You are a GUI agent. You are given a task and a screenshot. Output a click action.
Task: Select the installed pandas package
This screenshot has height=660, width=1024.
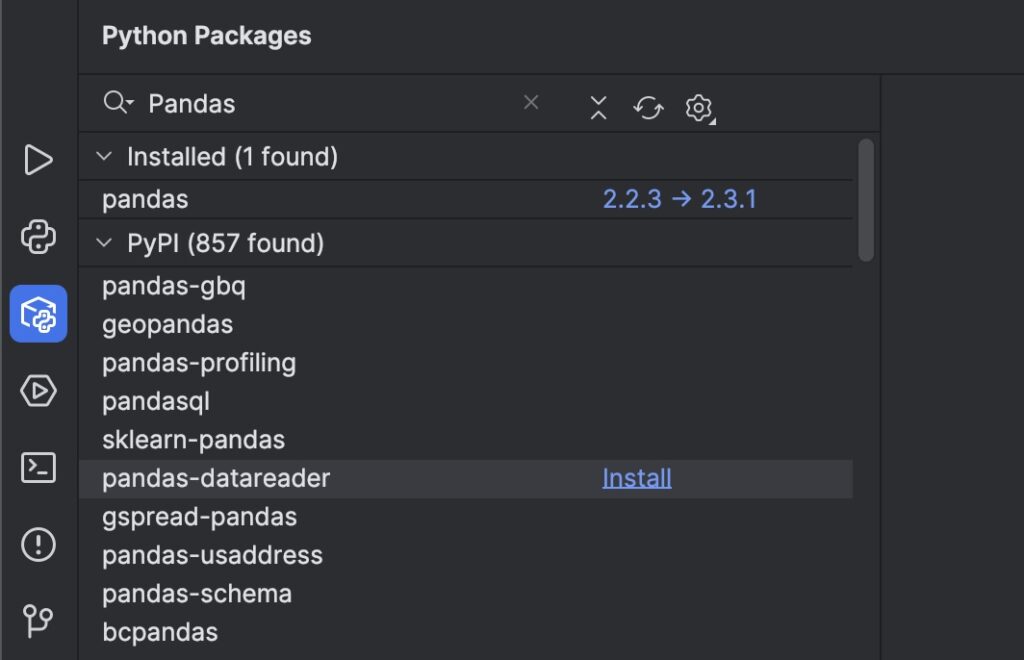[x=466, y=199]
